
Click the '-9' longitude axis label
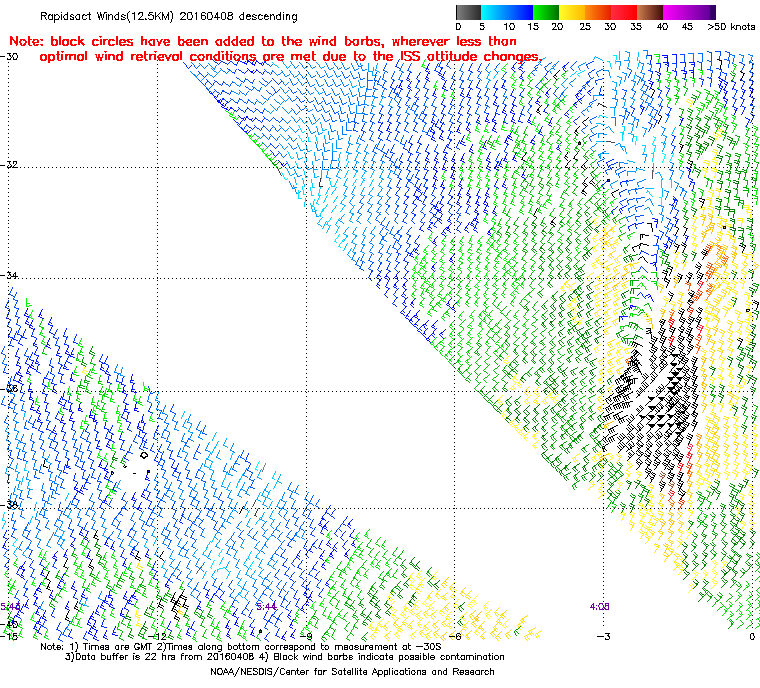306,637
